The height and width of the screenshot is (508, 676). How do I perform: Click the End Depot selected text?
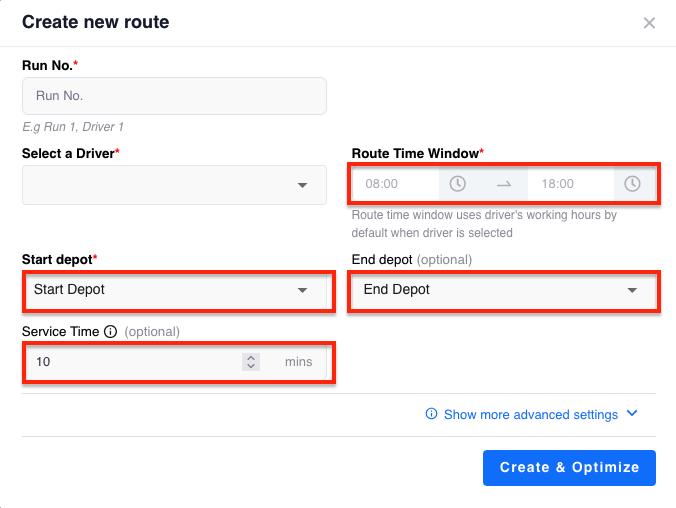click(397, 289)
